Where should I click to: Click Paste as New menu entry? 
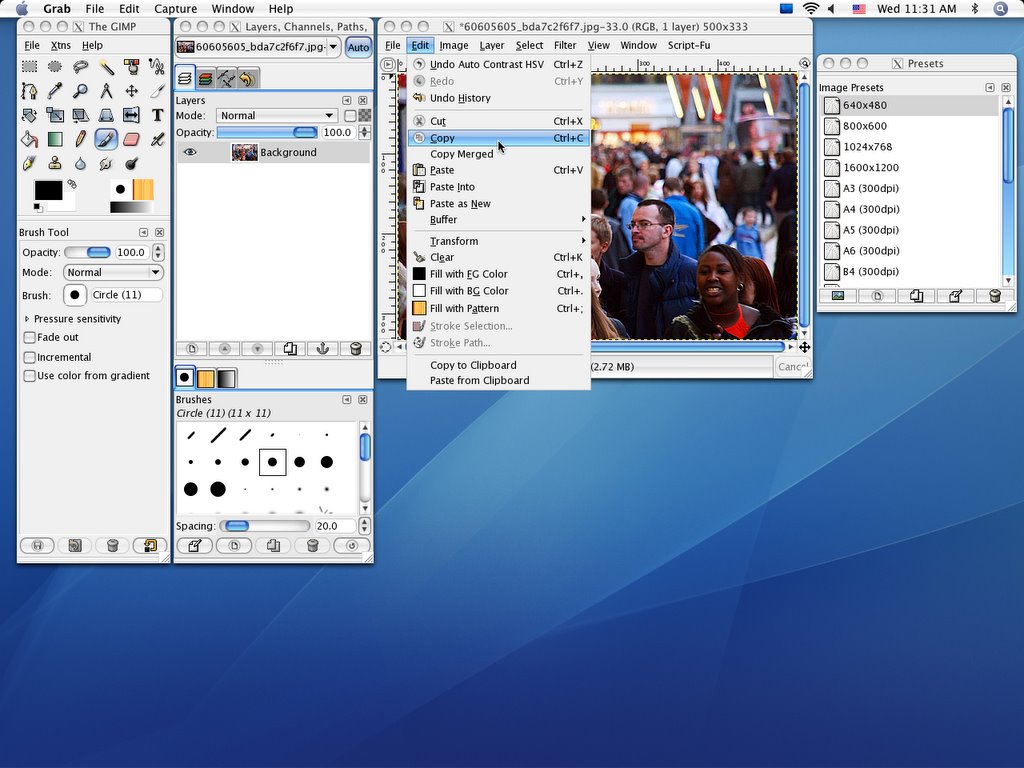(x=460, y=204)
